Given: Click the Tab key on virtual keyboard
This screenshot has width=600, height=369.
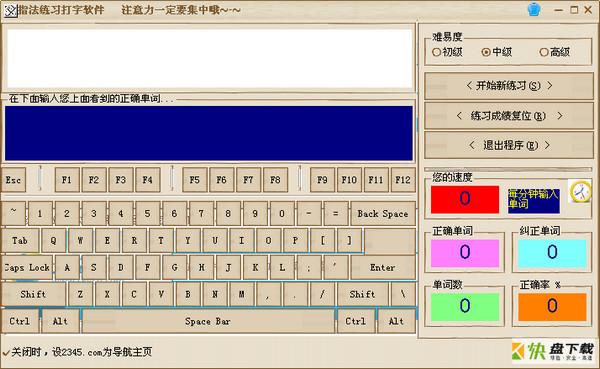Looking at the screenshot, I should (20, 240).
